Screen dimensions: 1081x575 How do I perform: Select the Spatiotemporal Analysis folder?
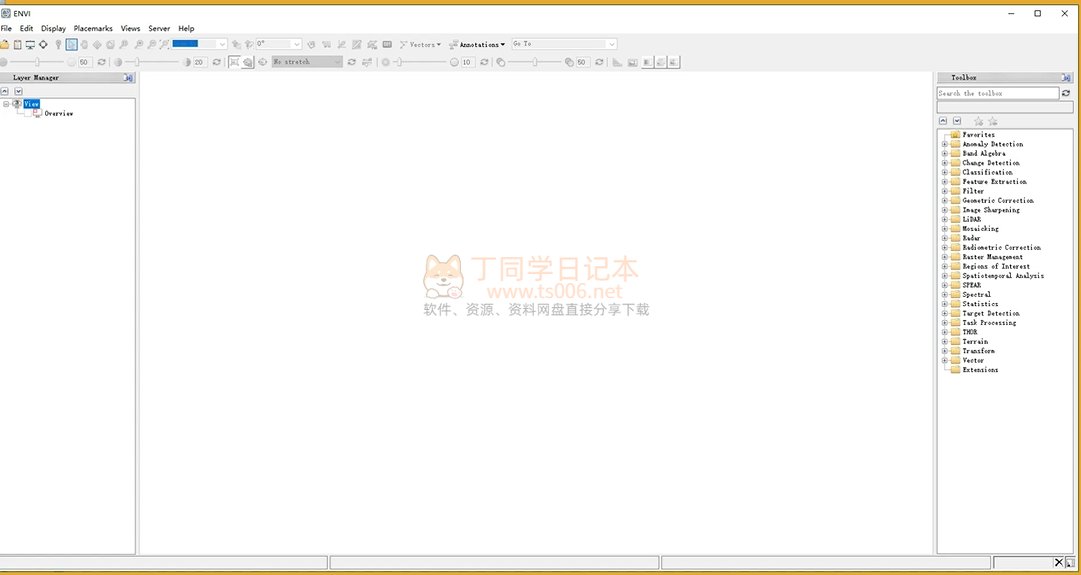1003,276
